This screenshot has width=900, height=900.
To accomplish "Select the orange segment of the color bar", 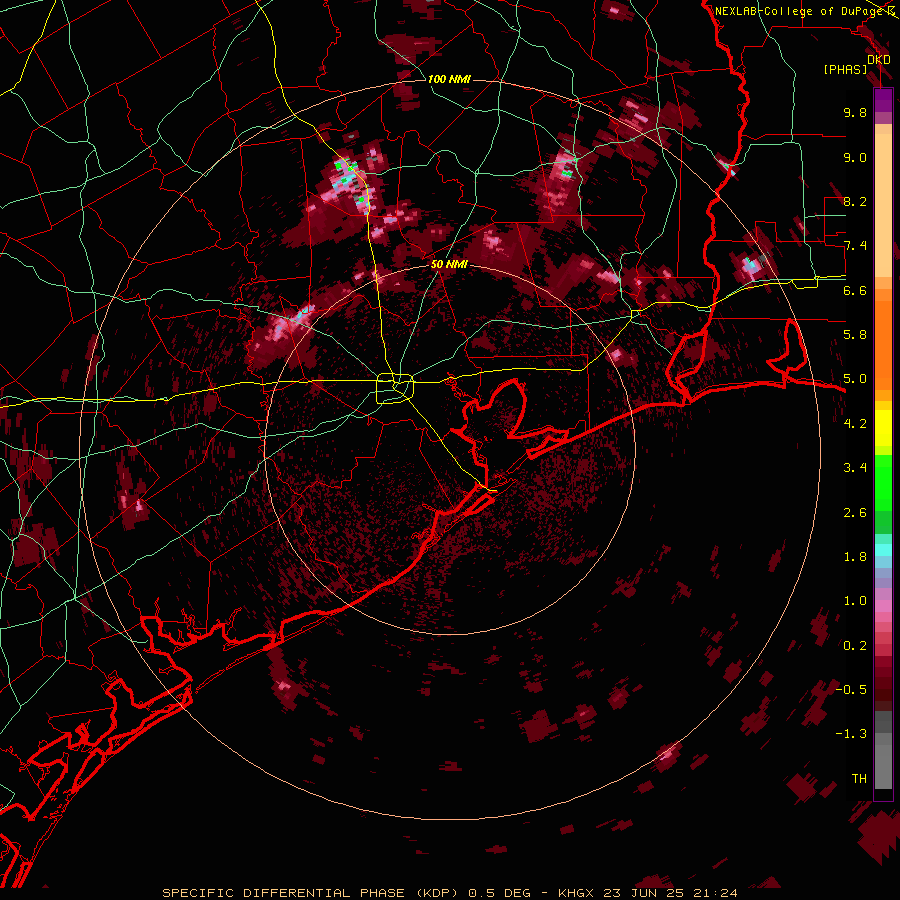I will click(883, 344).
